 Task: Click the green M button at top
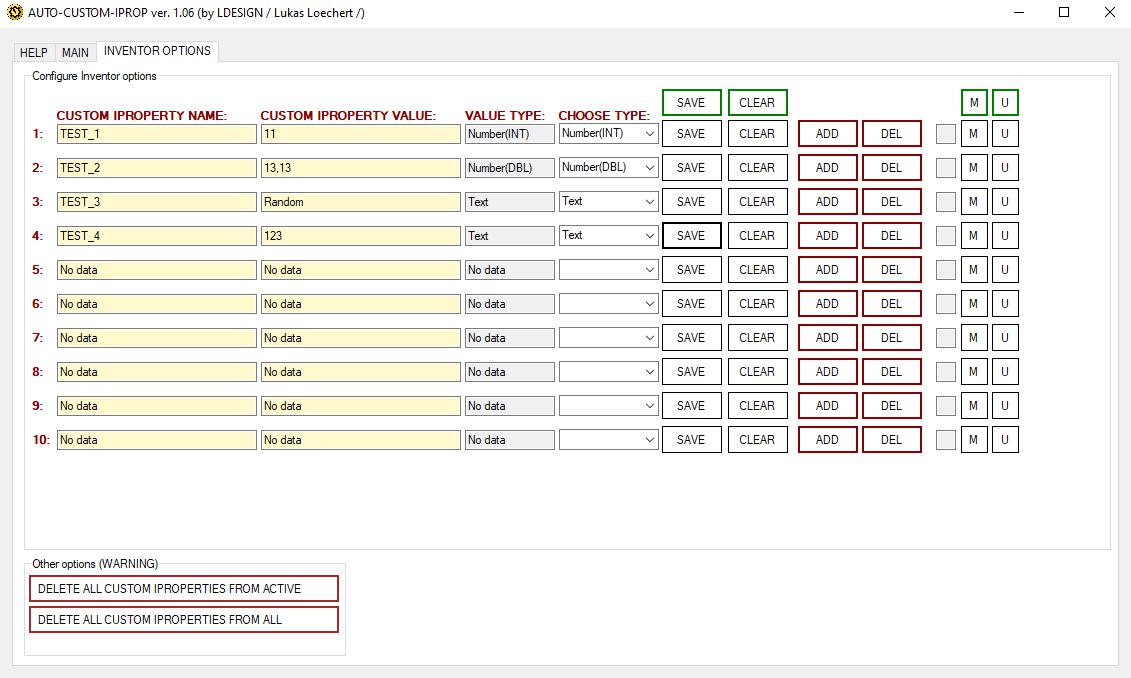[x=974, y=102]
